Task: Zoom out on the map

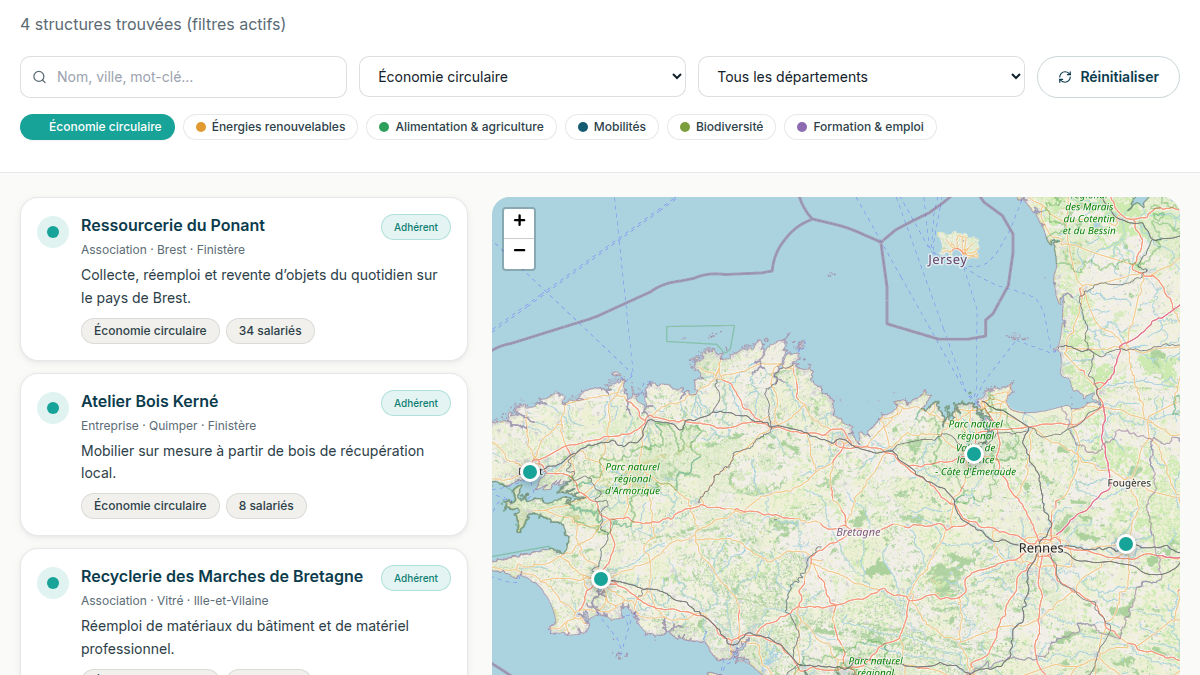Action: 519,252
